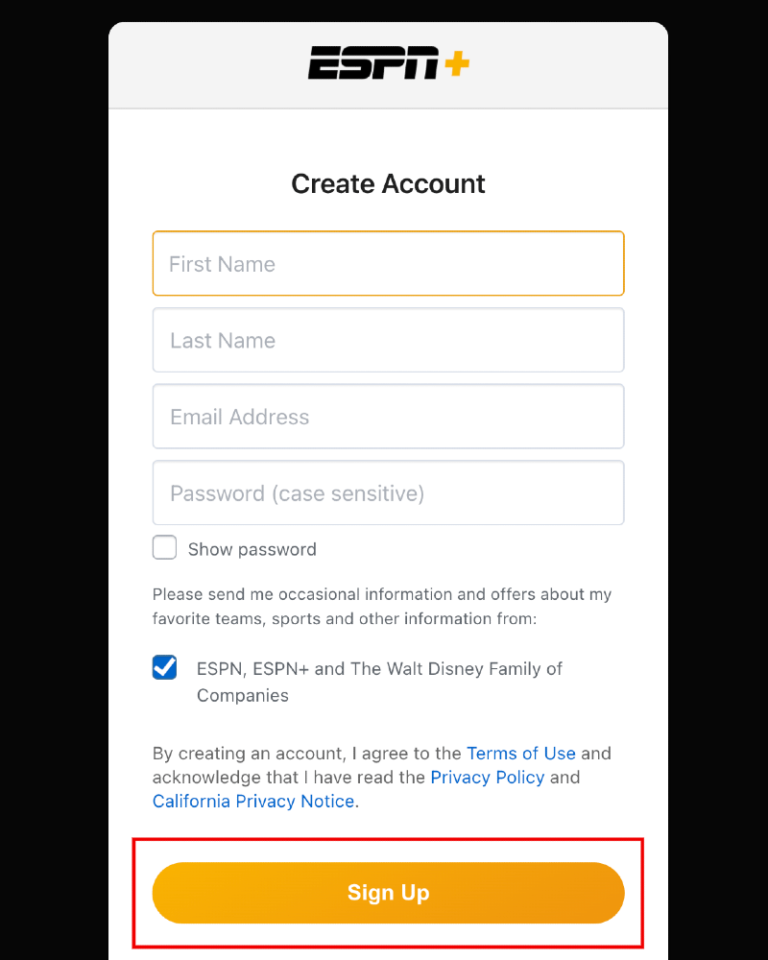
Task: Click the Password (case sensitive) field
Action: click(388, 493)
